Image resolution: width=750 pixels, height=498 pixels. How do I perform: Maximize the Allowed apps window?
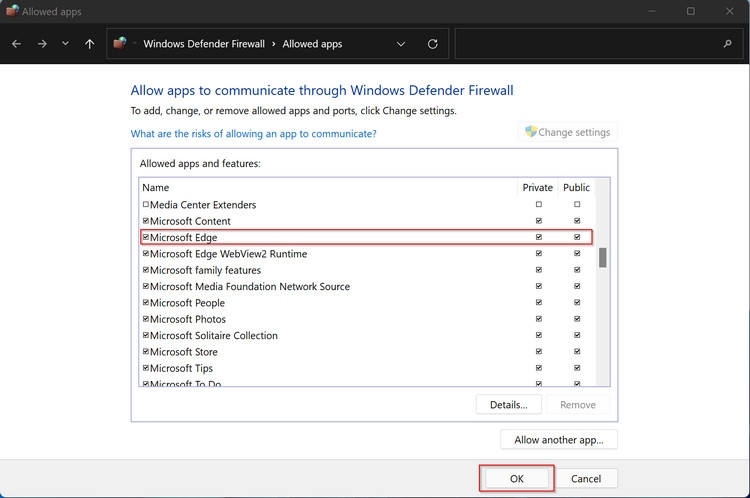pyautogui.click(x=691, y=11)
